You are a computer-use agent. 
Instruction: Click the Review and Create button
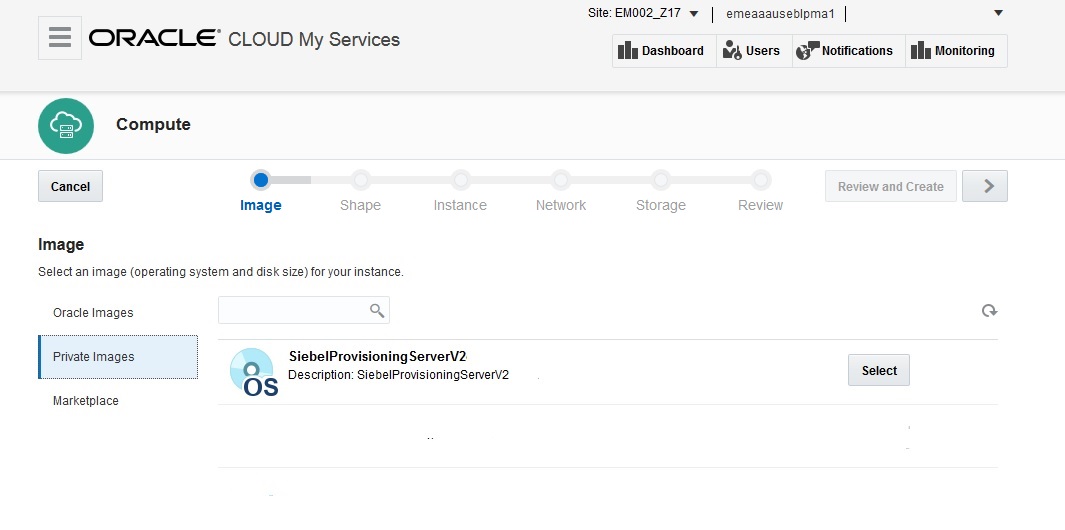(890, 186)
